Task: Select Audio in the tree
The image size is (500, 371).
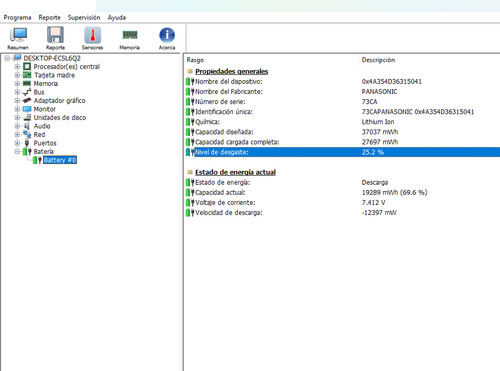Action: 42,126
